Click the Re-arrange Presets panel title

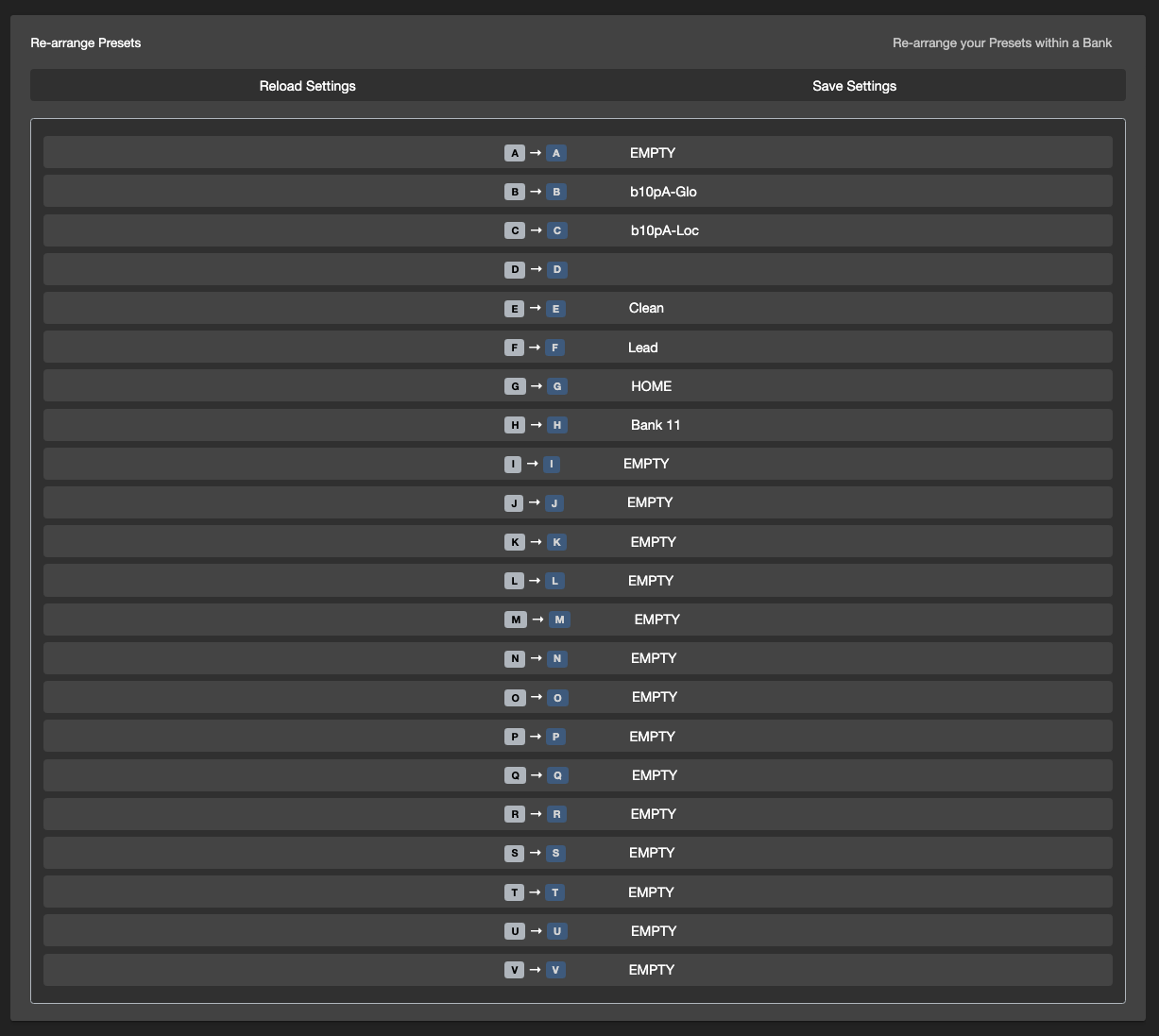tap(86, 42)
